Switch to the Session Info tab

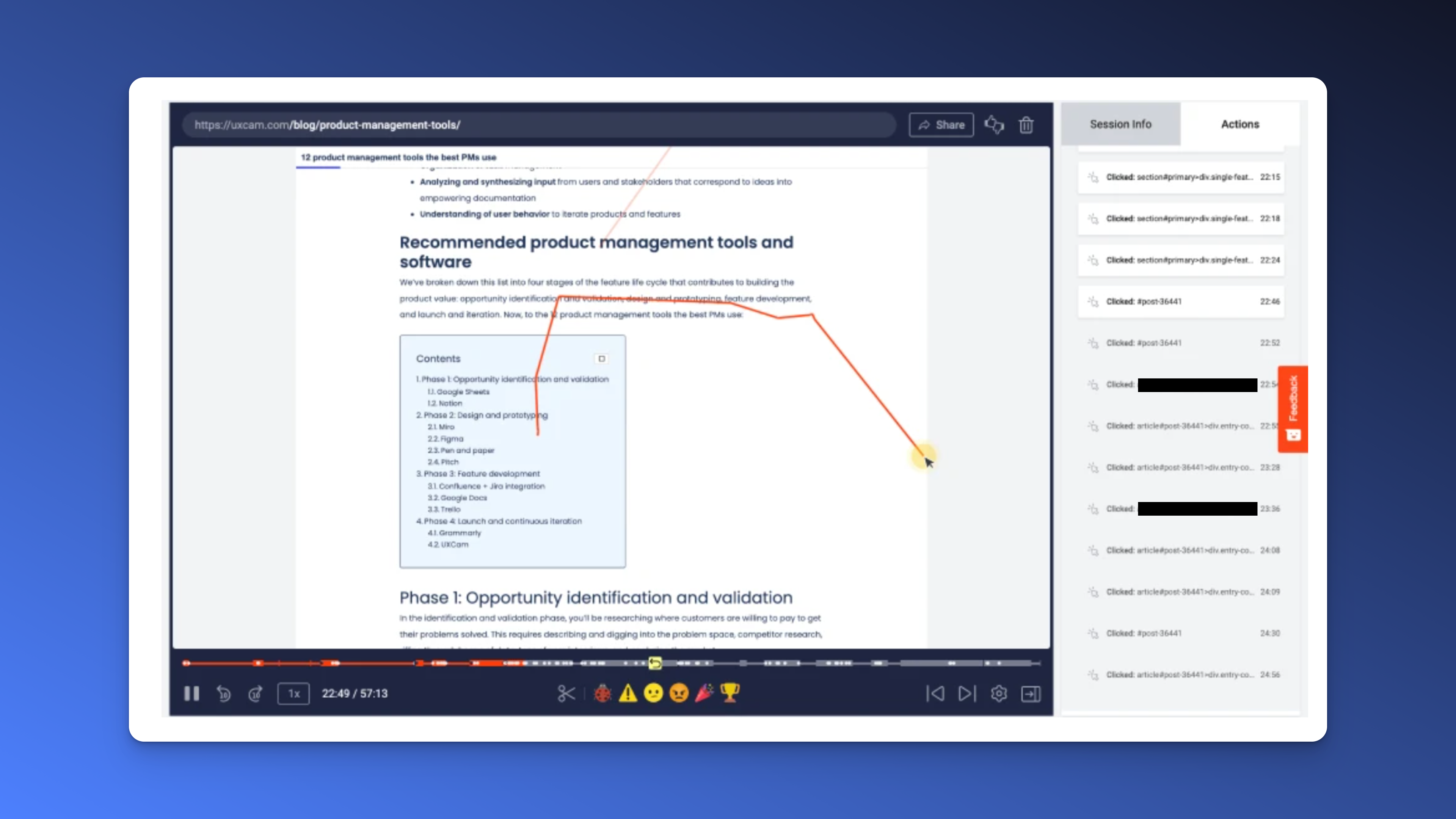(x=1120, y=124)
